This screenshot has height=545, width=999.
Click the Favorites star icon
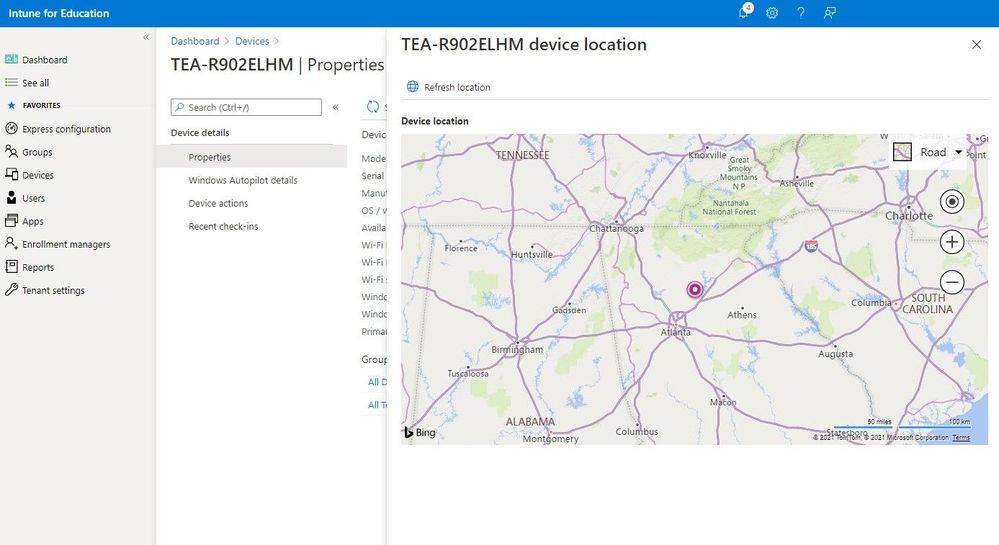11,105
